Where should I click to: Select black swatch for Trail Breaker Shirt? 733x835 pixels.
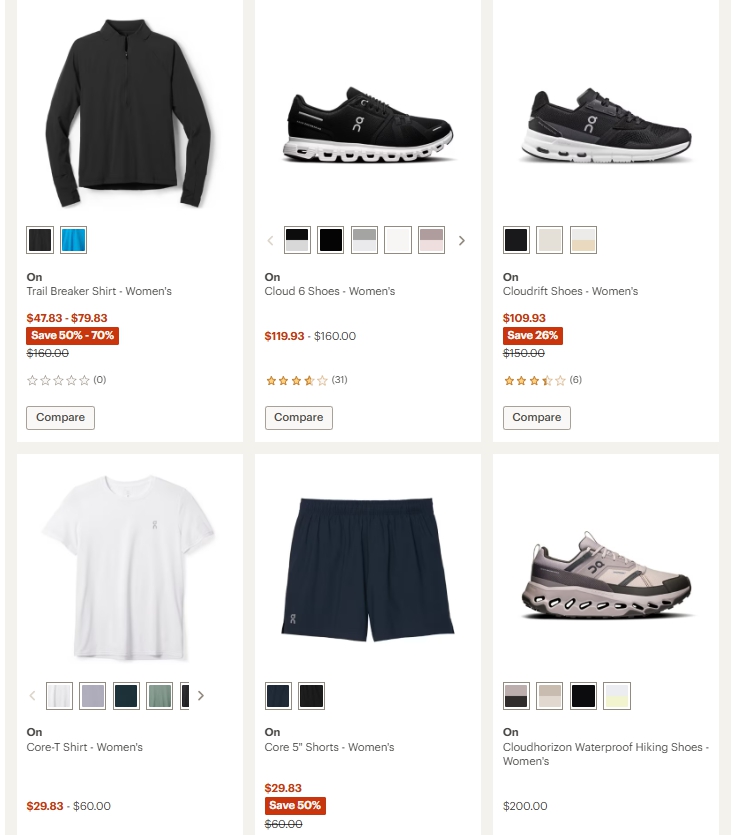click(40, 240)
